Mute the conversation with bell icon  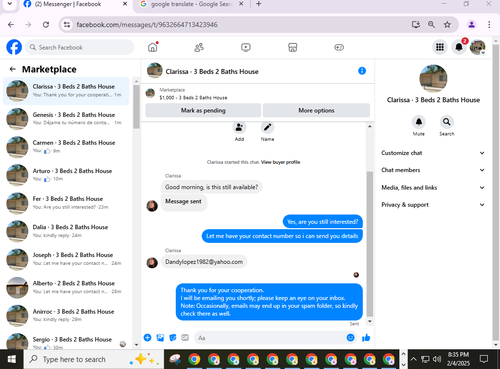click(419, 122)
